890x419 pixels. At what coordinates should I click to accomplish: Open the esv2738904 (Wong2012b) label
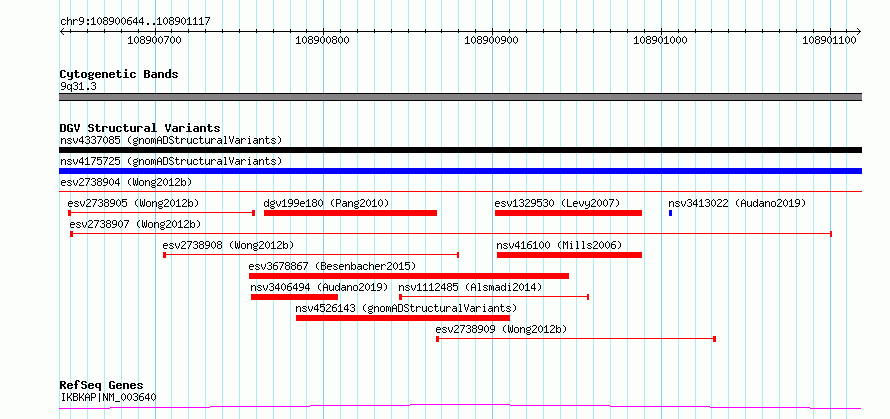click(126, 182)
